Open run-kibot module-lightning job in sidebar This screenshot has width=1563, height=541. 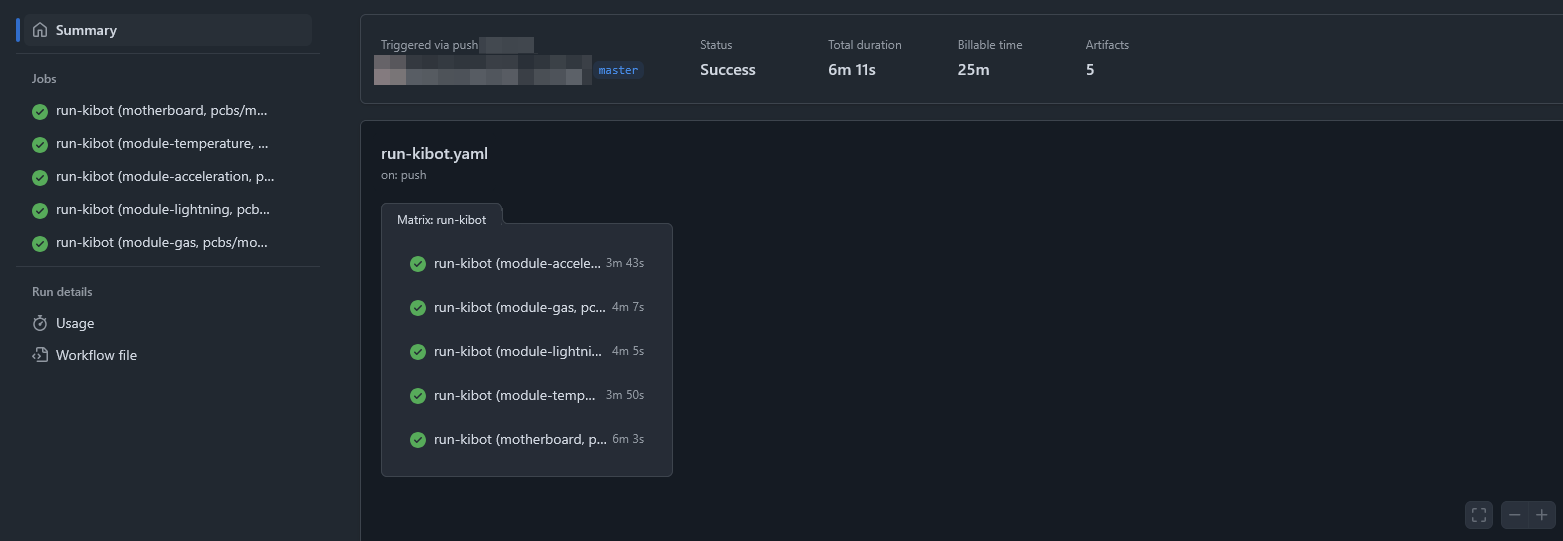coord(163,210)
